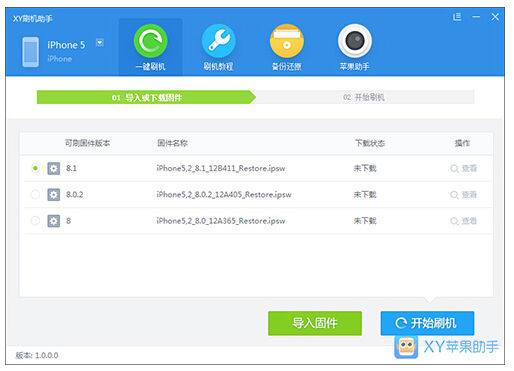
Task: Click the 未下载 status of firmware 8 row
Action: click(x=365, y=221)
